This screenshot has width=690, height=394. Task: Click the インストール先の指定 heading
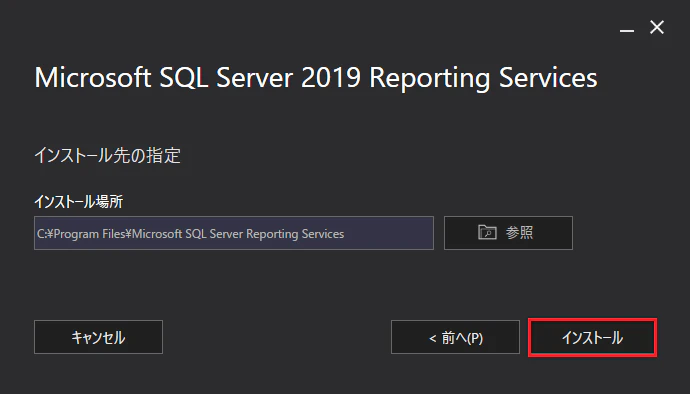pos(108,155)
